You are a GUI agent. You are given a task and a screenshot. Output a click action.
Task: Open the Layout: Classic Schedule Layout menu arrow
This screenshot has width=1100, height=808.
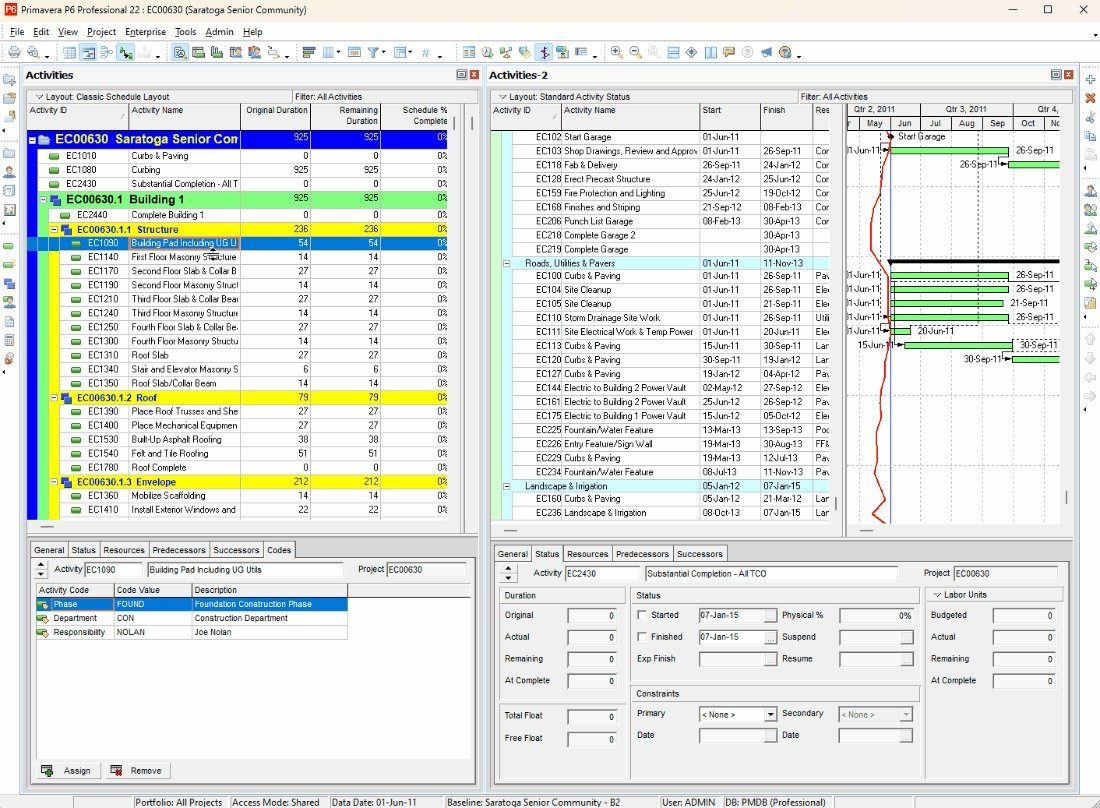click(40, 97)
